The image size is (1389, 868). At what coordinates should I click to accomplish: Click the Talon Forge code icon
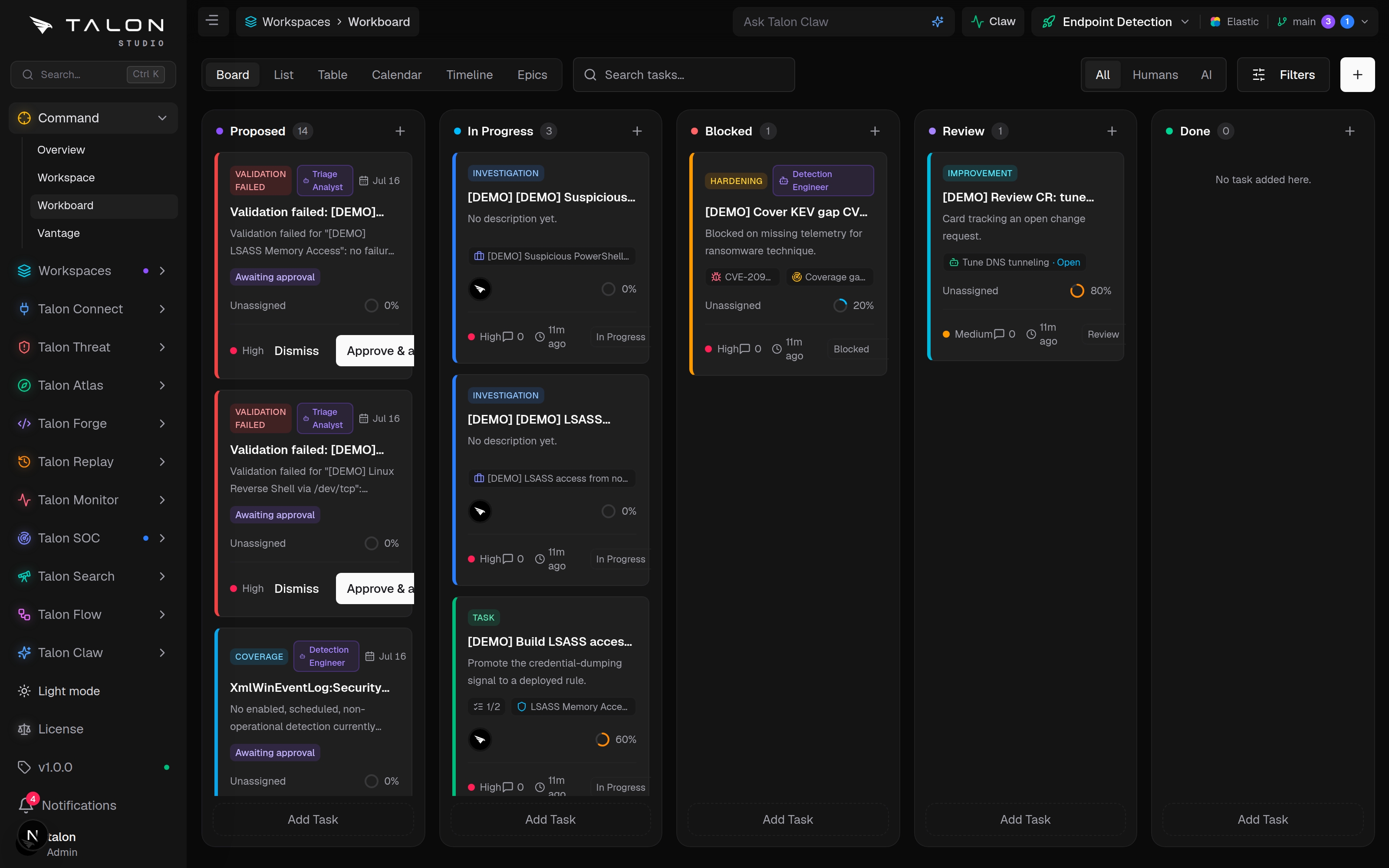click(x=24, y=424)
